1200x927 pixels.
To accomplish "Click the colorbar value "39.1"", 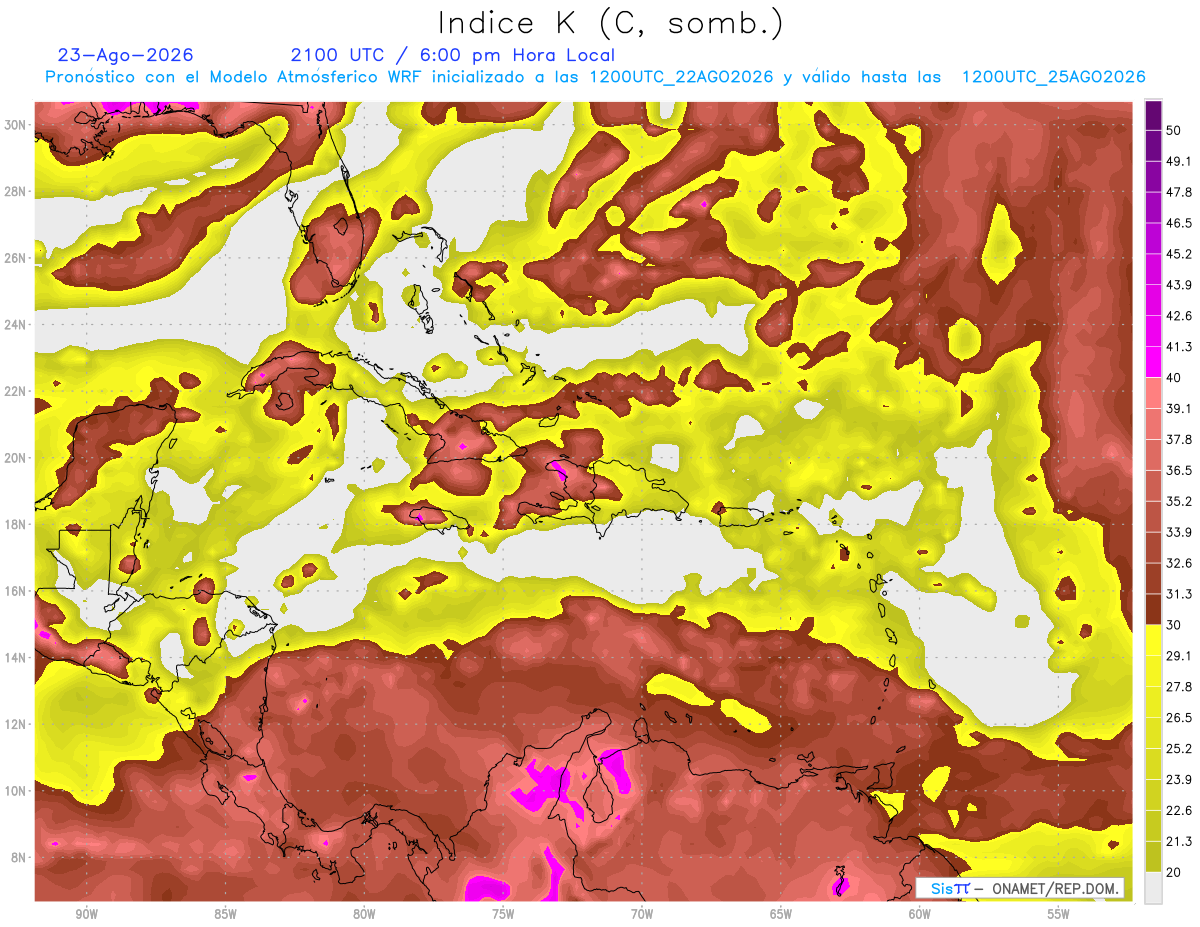I will pos(1178,408).
